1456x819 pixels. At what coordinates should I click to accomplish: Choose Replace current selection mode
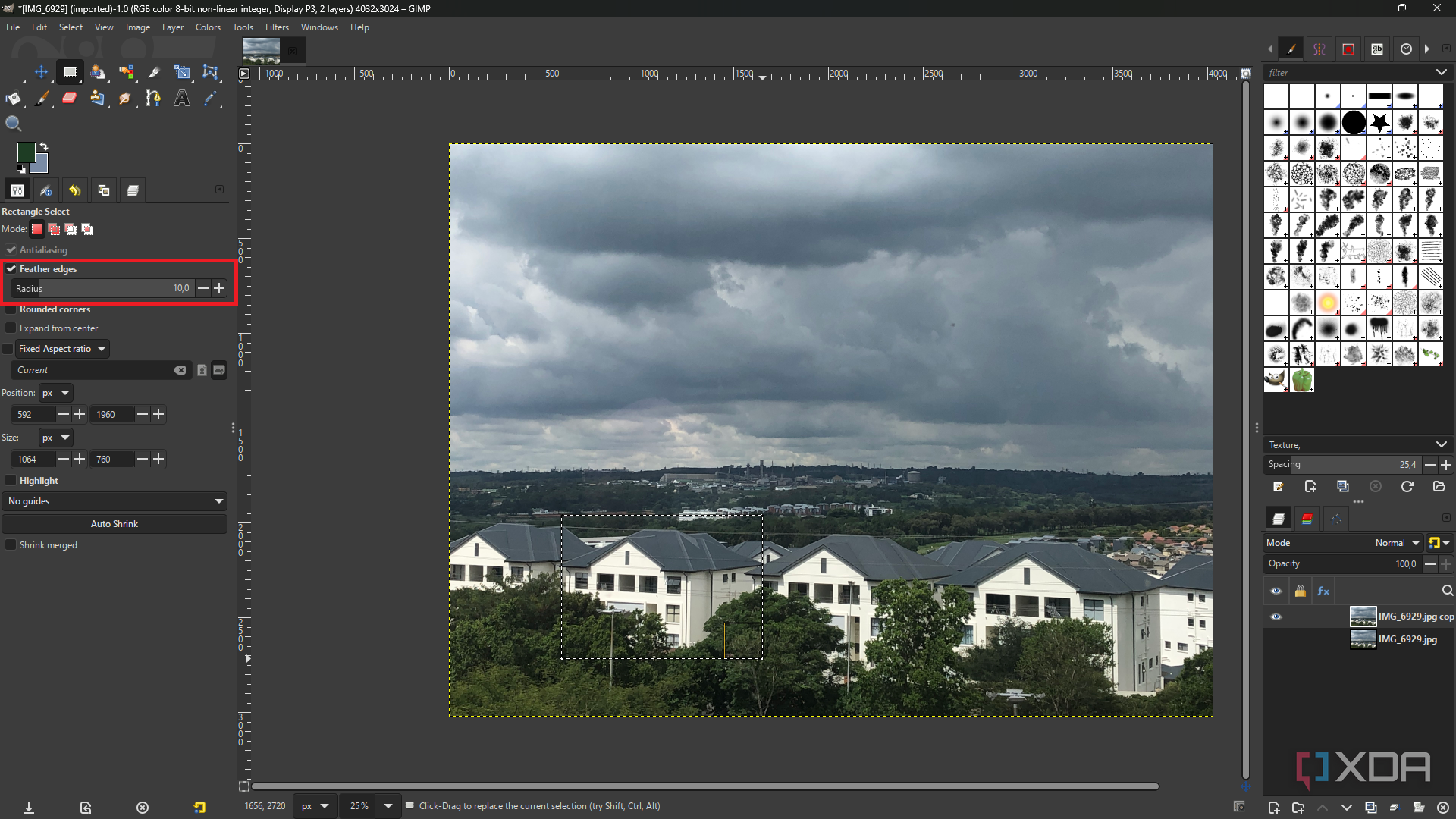(x=37, y=229)
